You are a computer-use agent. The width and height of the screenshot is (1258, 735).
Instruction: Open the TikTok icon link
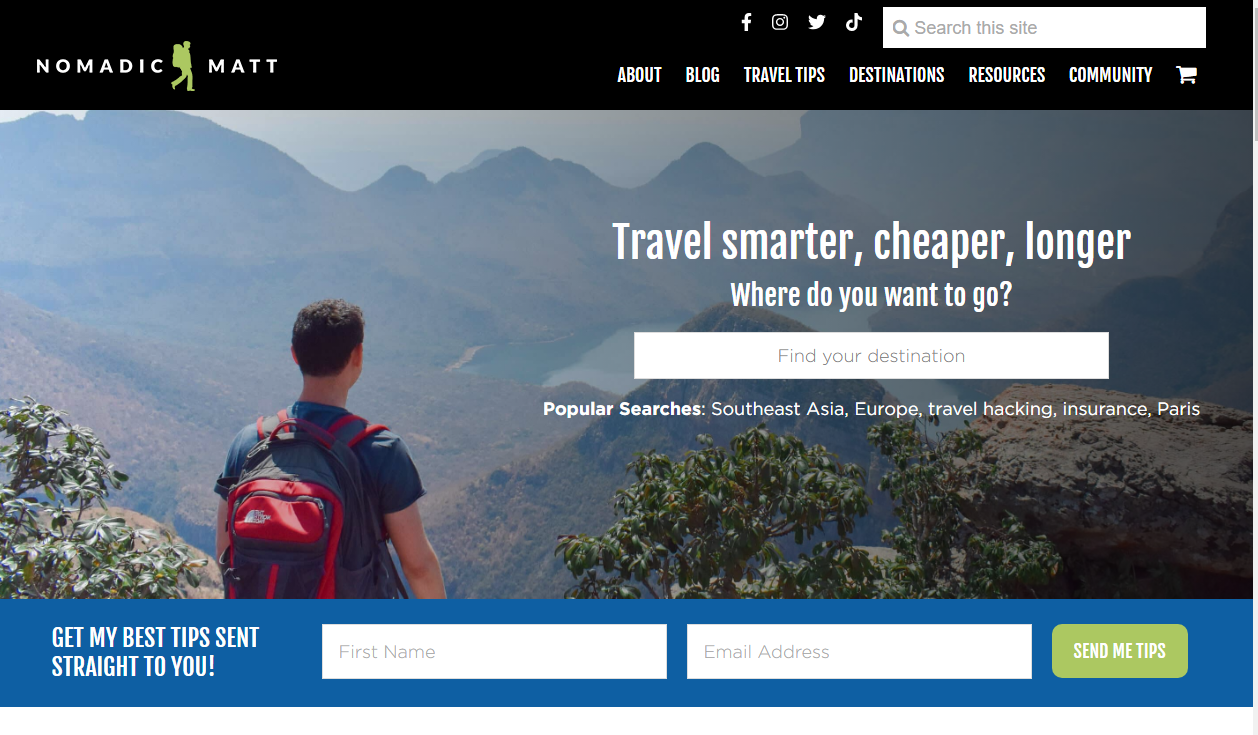[x=853, y=22]
